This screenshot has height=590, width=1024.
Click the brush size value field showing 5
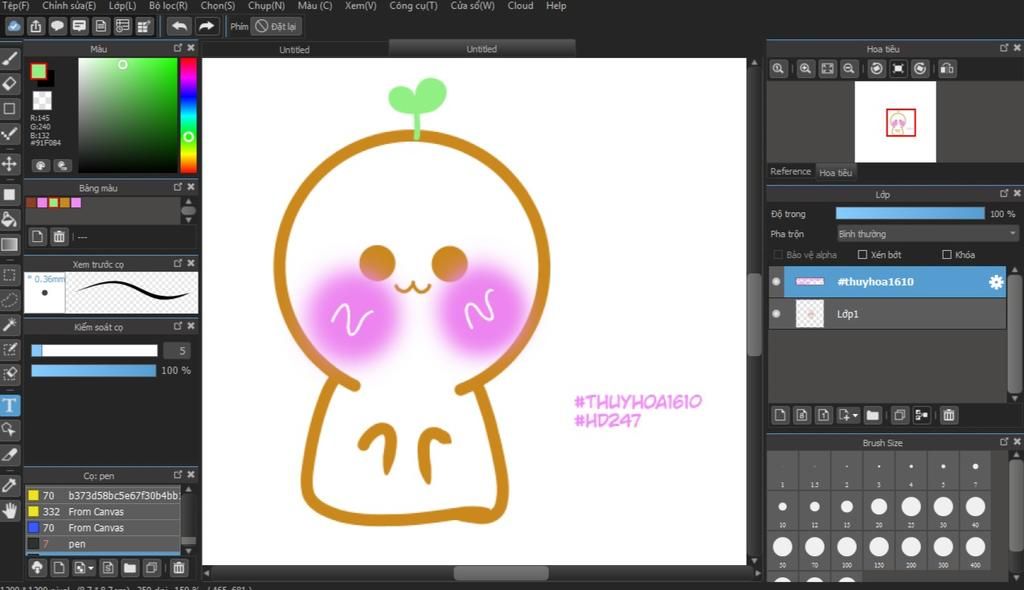[x=178, y=351]
